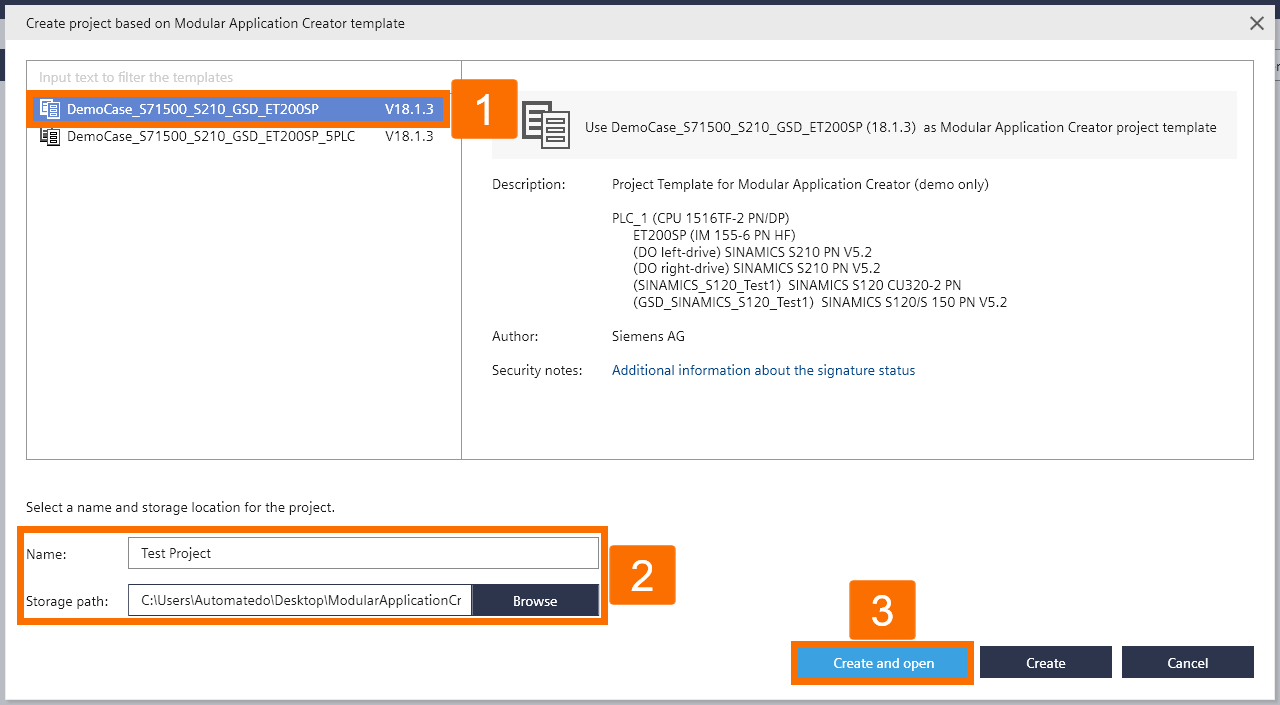The height and width of the screenshot is (705, 1280).
Task: Click the document icon beside the 5PLC template
Action: [50, 136]
